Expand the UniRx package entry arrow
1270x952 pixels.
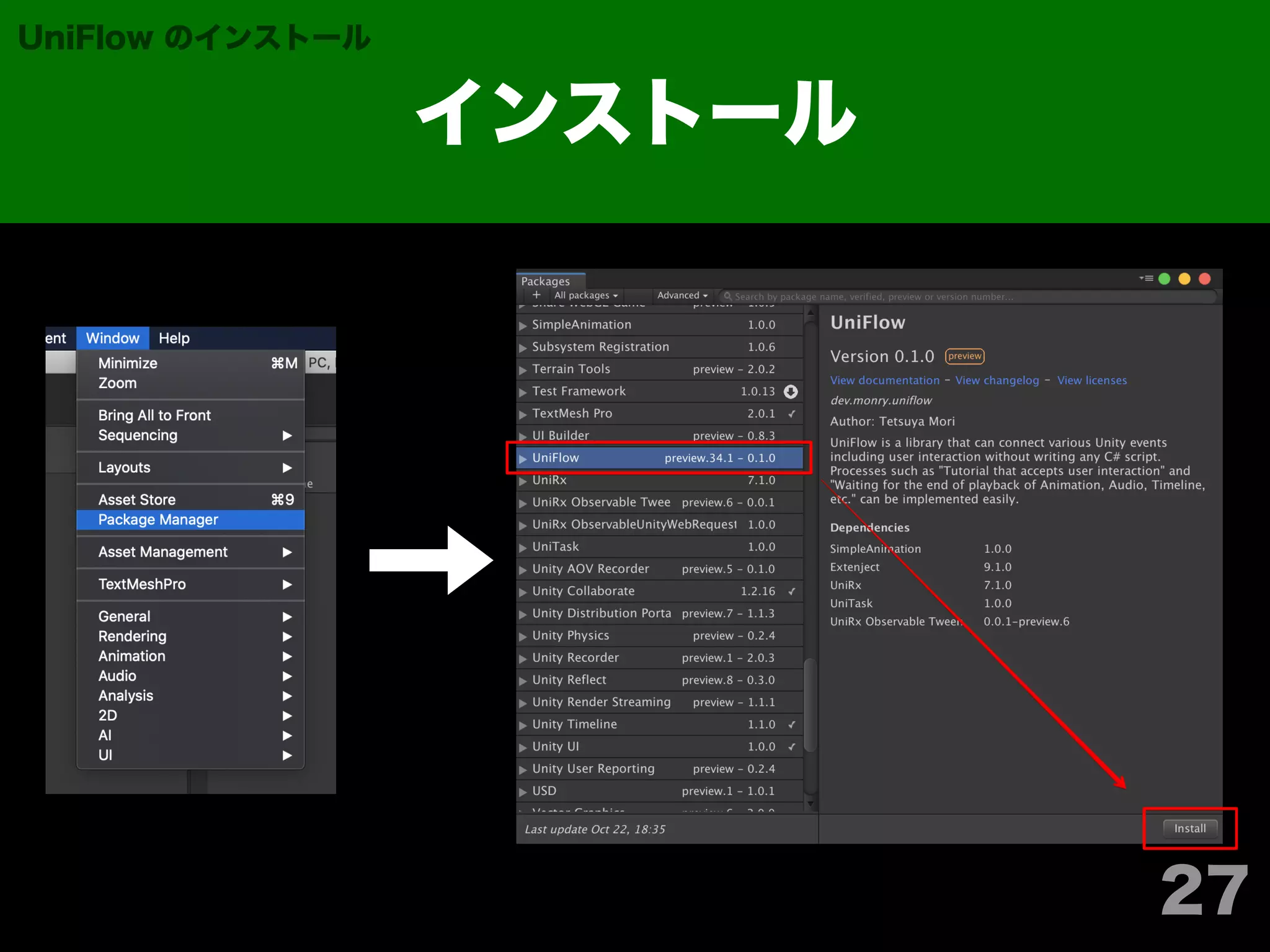pyautogui.click(x=523, y=481)
